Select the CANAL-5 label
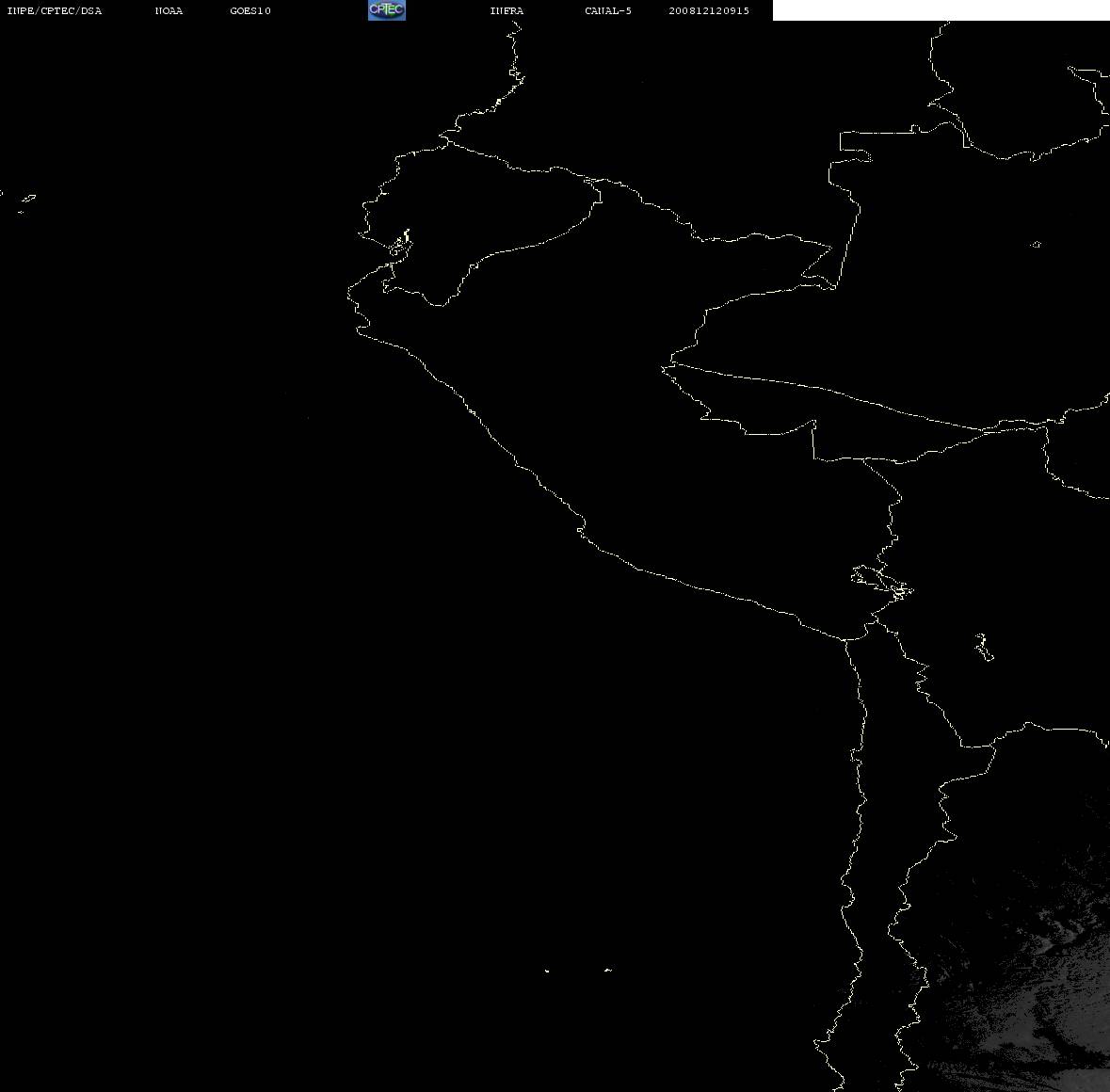1110x1092 pixels. pyautogui.click(x=608, y=10)
